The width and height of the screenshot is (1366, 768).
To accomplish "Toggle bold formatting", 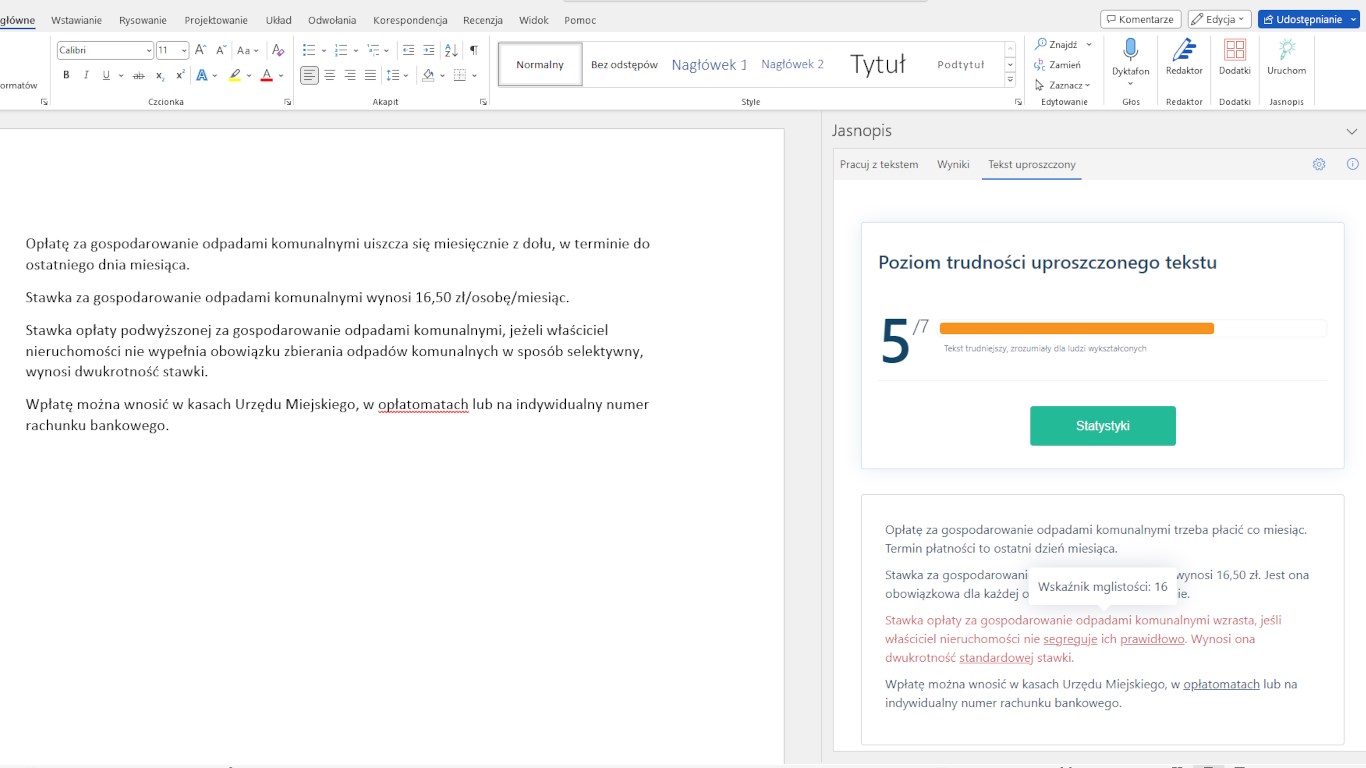I will [x=66, y=75].
